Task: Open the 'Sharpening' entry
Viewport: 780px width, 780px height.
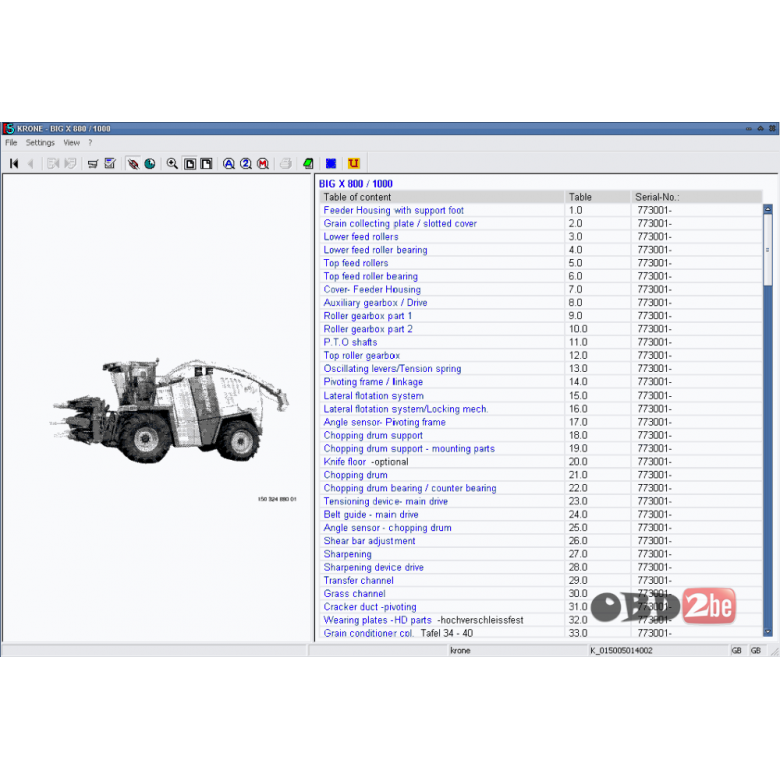Action: tap(347, 554)
